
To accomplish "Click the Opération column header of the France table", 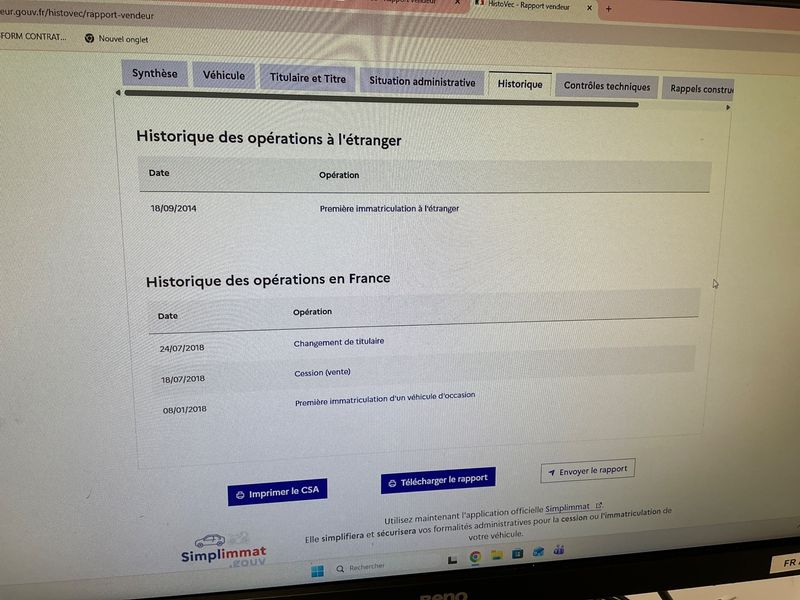I will [312, 312].
